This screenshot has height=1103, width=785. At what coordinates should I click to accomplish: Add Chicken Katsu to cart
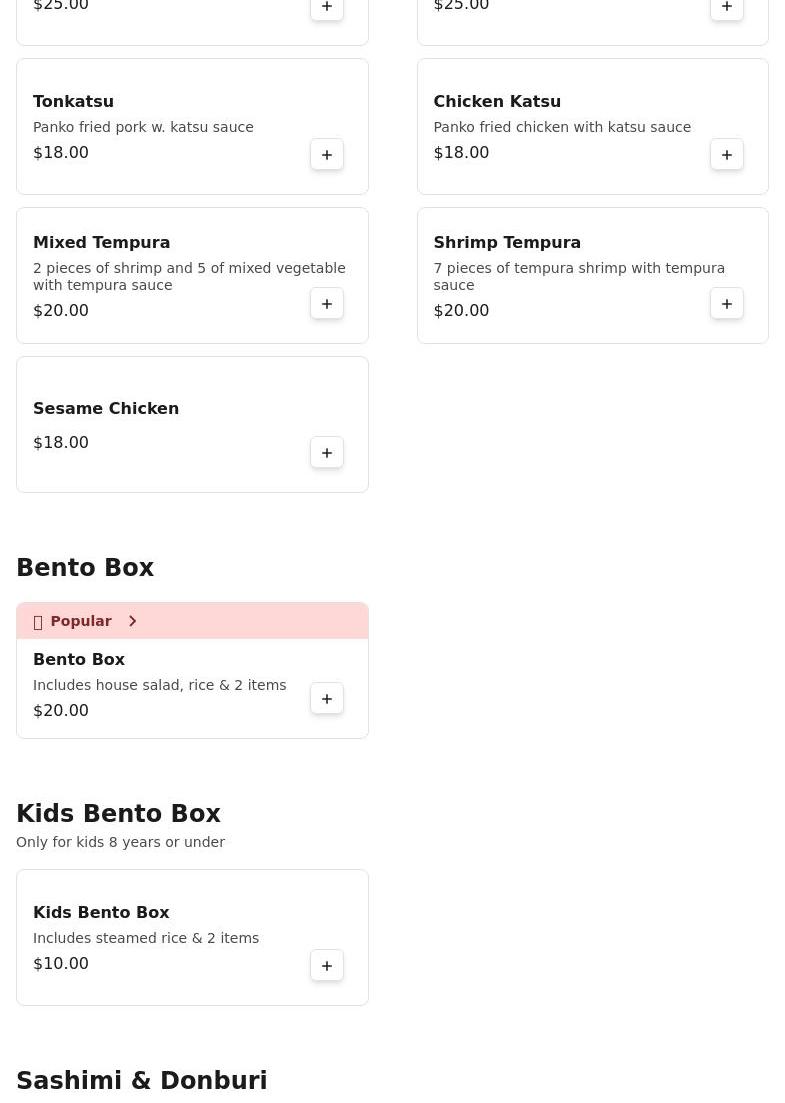tap(727, 155)
